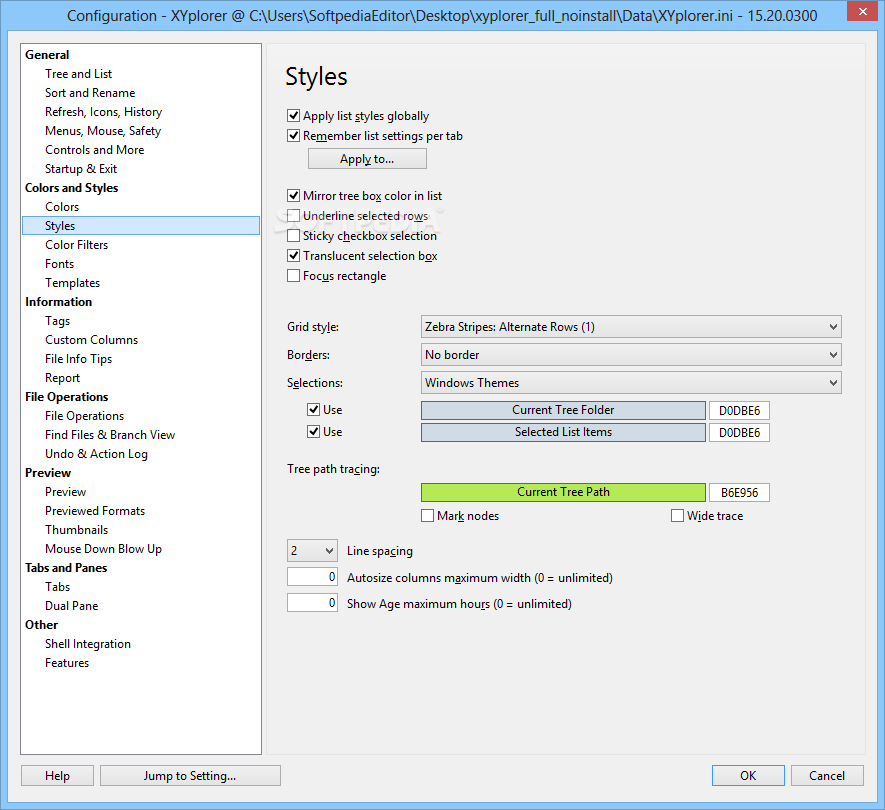Open Undo & Action Log settings
885x810 pixels.
97,454
